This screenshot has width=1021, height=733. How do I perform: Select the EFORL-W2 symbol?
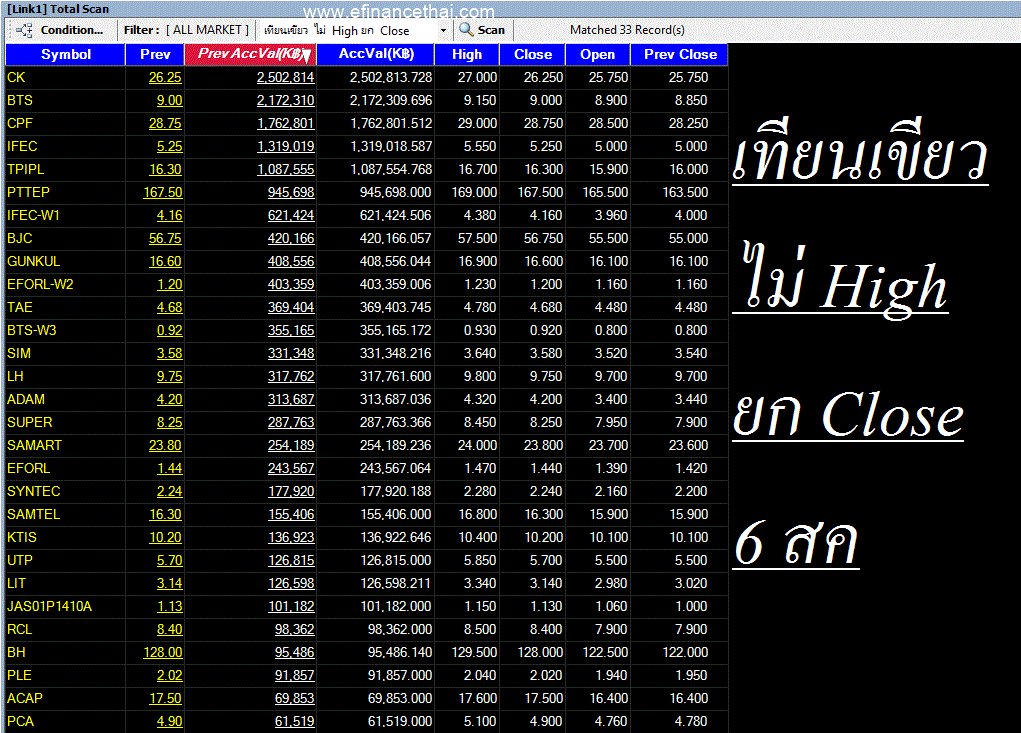(40, 284)
